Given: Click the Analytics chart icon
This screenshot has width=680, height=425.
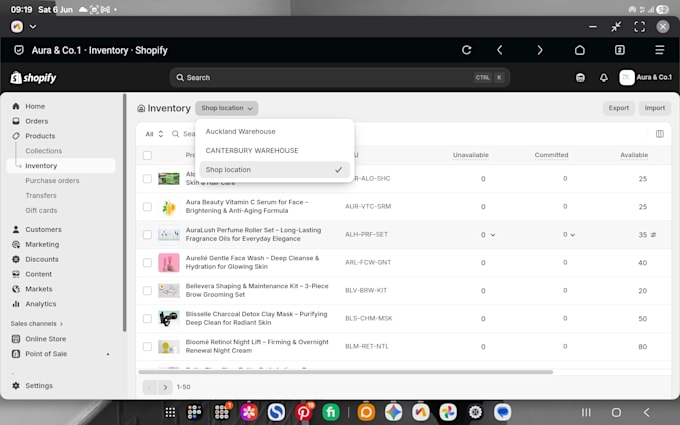Looking at the screenshot, I should tap(16, 304).
